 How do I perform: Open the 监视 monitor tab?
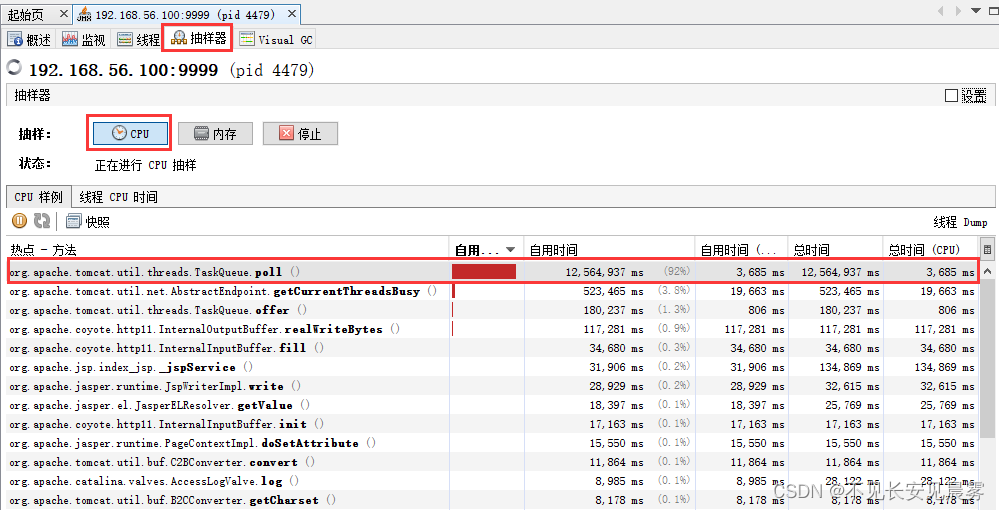[83, 40]
